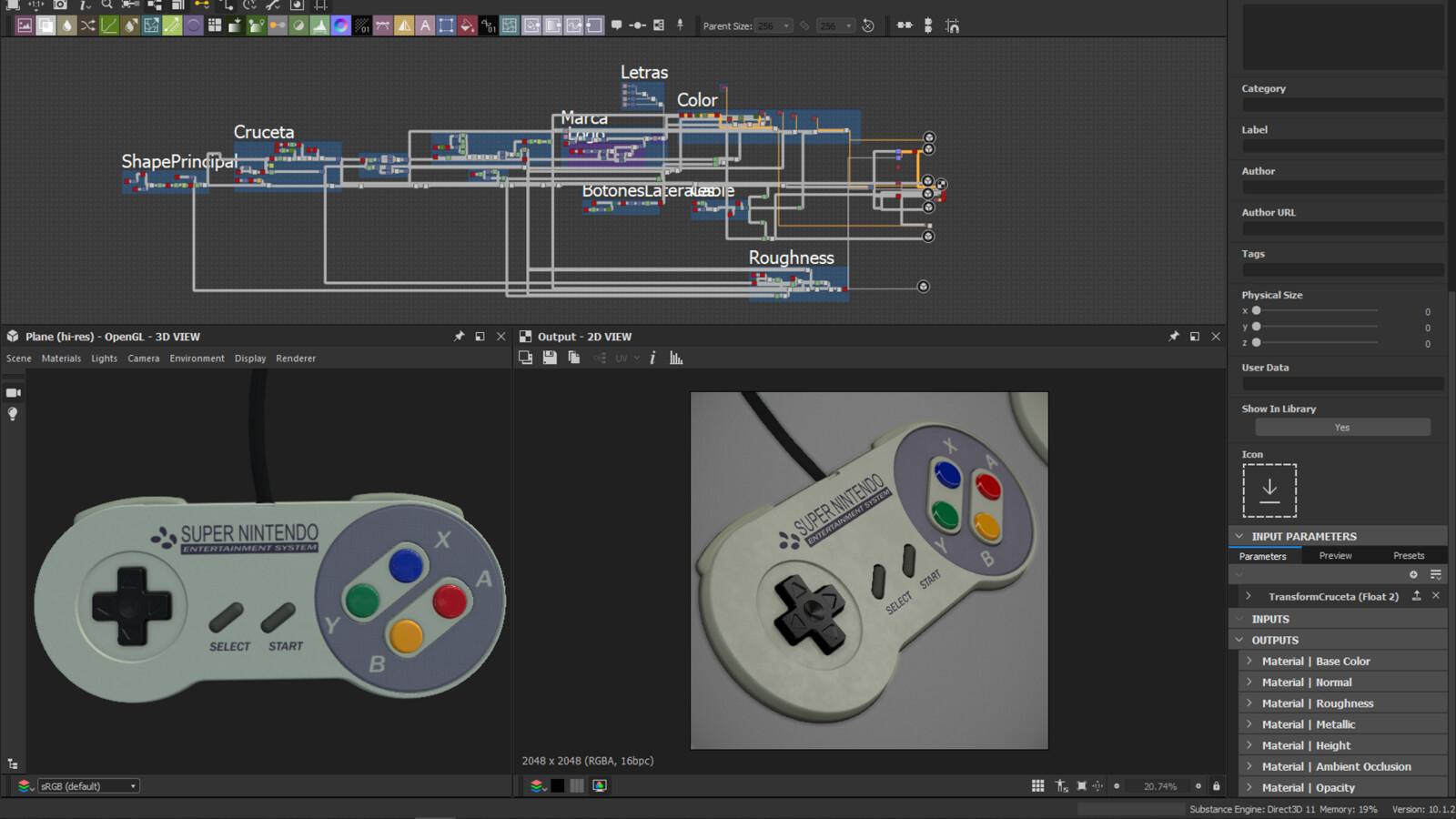Open the Parent Size width dropdown
This screenshot has width=1456, height=819.
pos(774,25)
